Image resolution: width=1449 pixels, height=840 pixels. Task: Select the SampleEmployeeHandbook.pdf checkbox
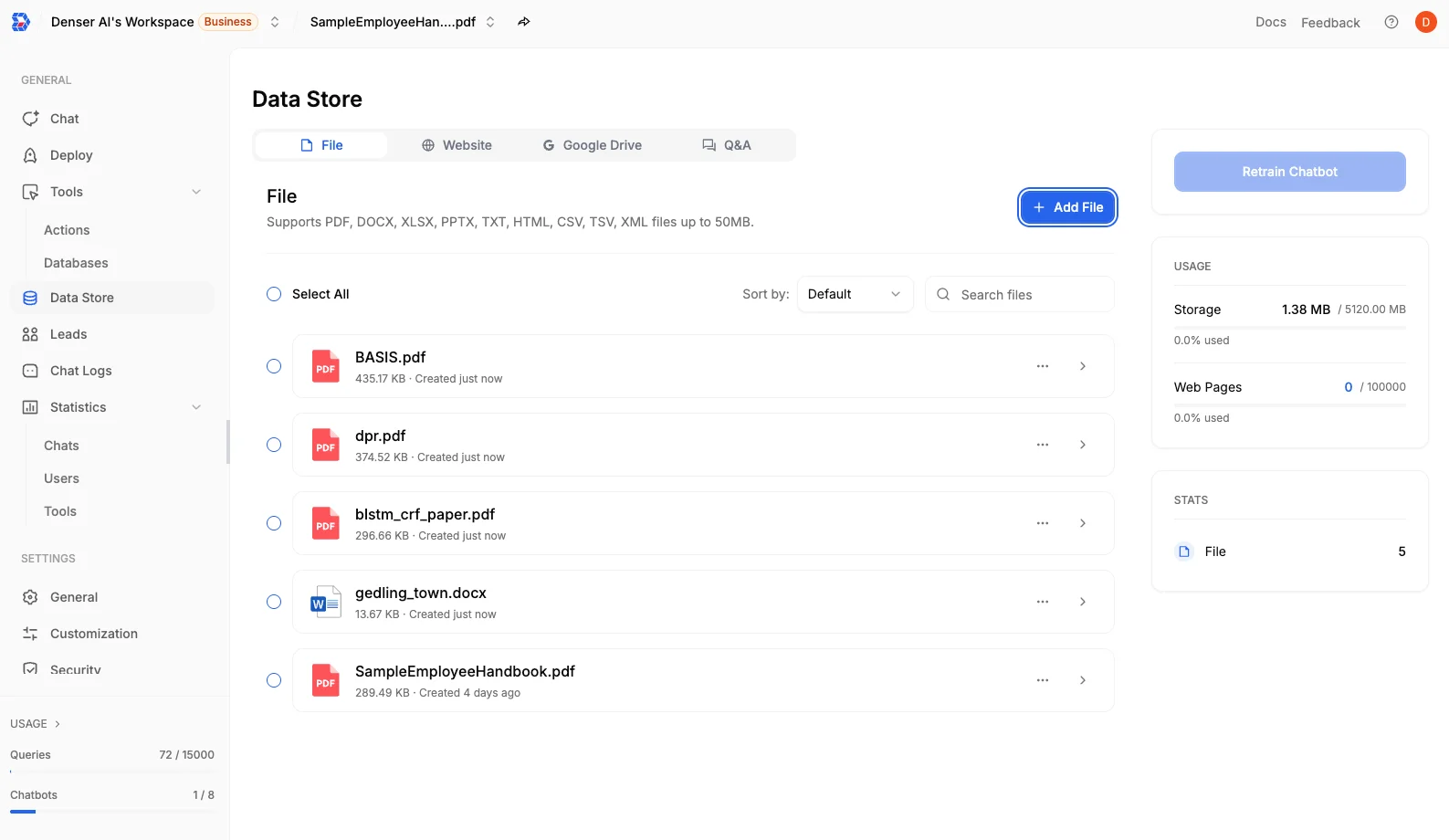274,680
